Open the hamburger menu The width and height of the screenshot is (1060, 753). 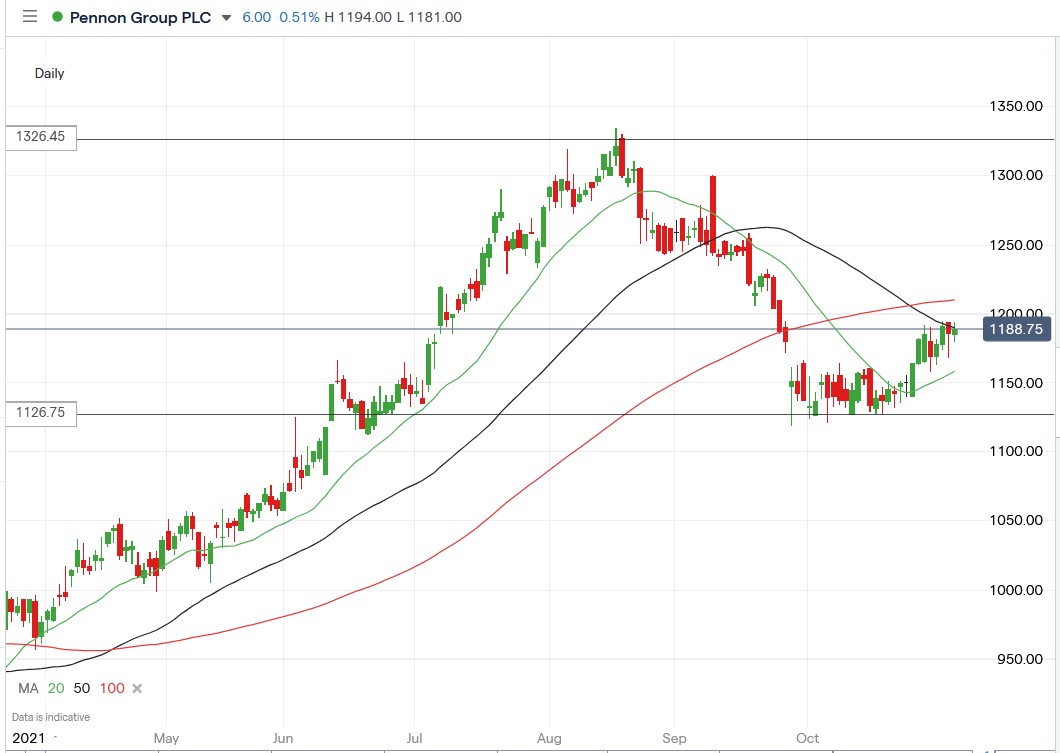pos(29,17)
